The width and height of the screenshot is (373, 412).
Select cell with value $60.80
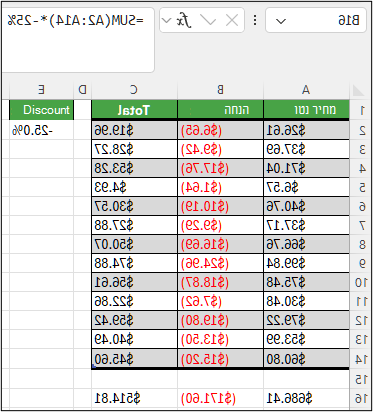pyautogui.click(x=306, y=359)
